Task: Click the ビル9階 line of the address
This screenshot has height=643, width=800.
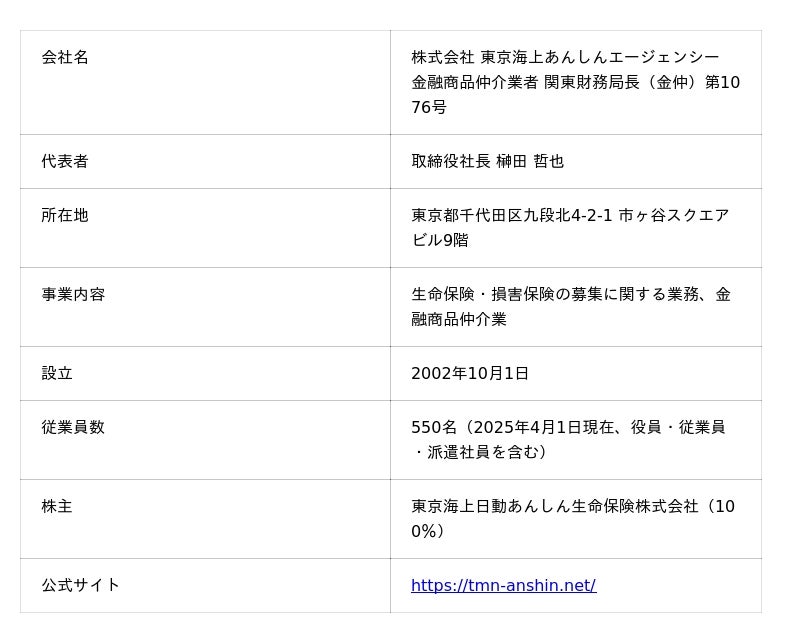Action: click(x=439, y=241)
